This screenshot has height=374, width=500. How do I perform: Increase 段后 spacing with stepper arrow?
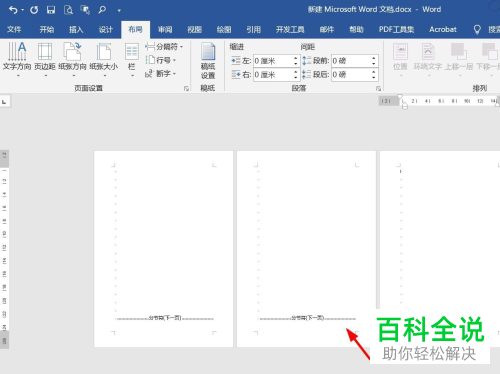(374, 72)
